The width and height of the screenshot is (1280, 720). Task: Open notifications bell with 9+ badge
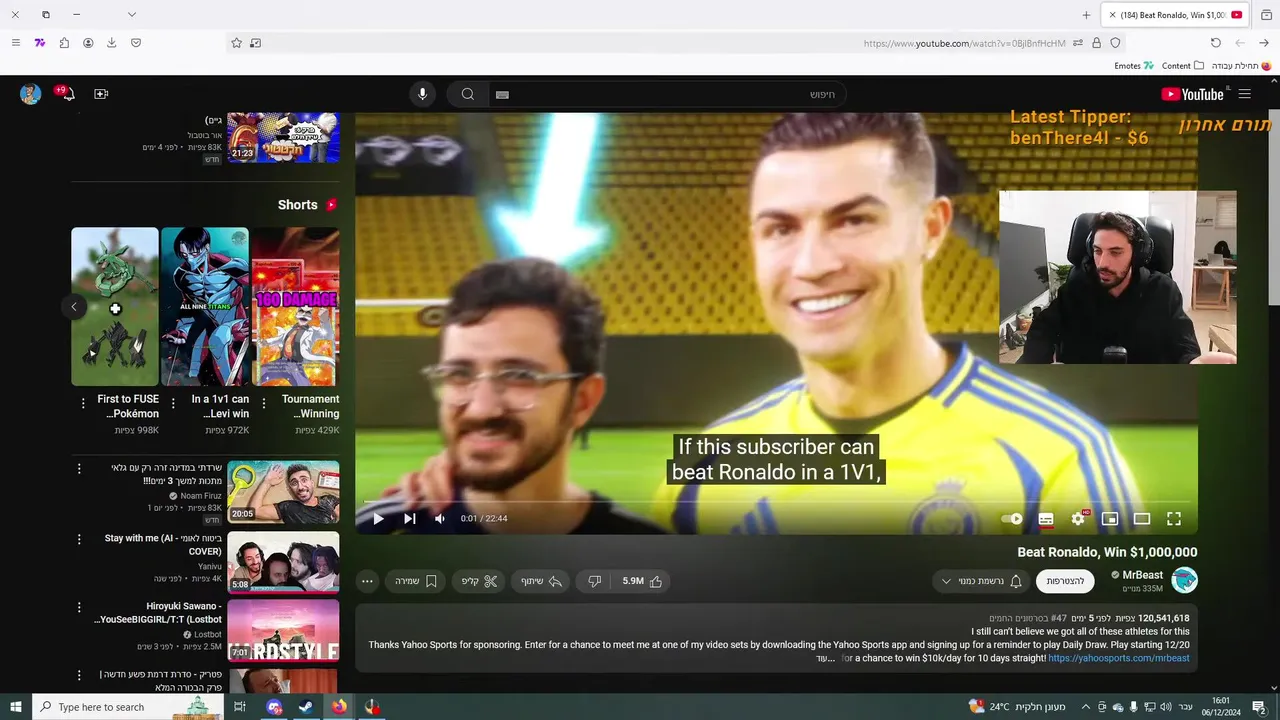tap(66, 94)
